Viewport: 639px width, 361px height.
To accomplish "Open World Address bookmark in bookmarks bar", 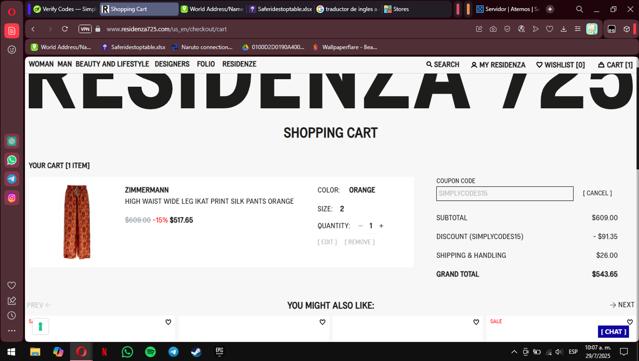I will [61, 47].
